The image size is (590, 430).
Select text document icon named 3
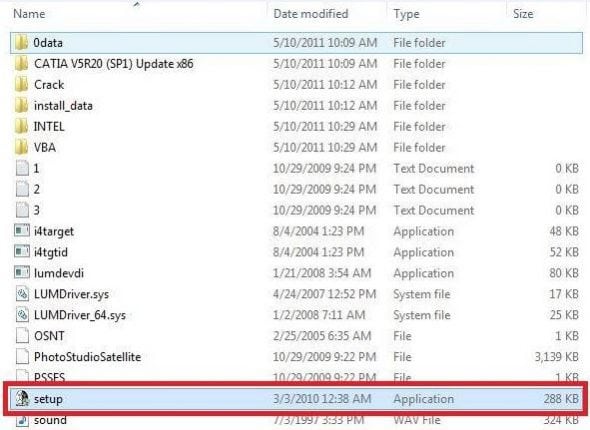(22, 210)
